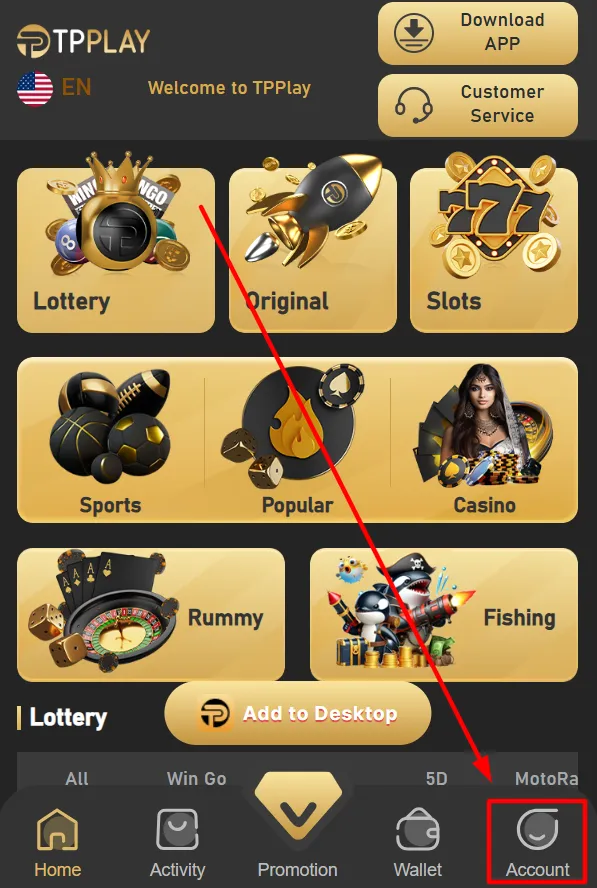Contact Customer Service via headset button
Image resolution: width=597 pixels, height=888 pixels.
[478, 105]
